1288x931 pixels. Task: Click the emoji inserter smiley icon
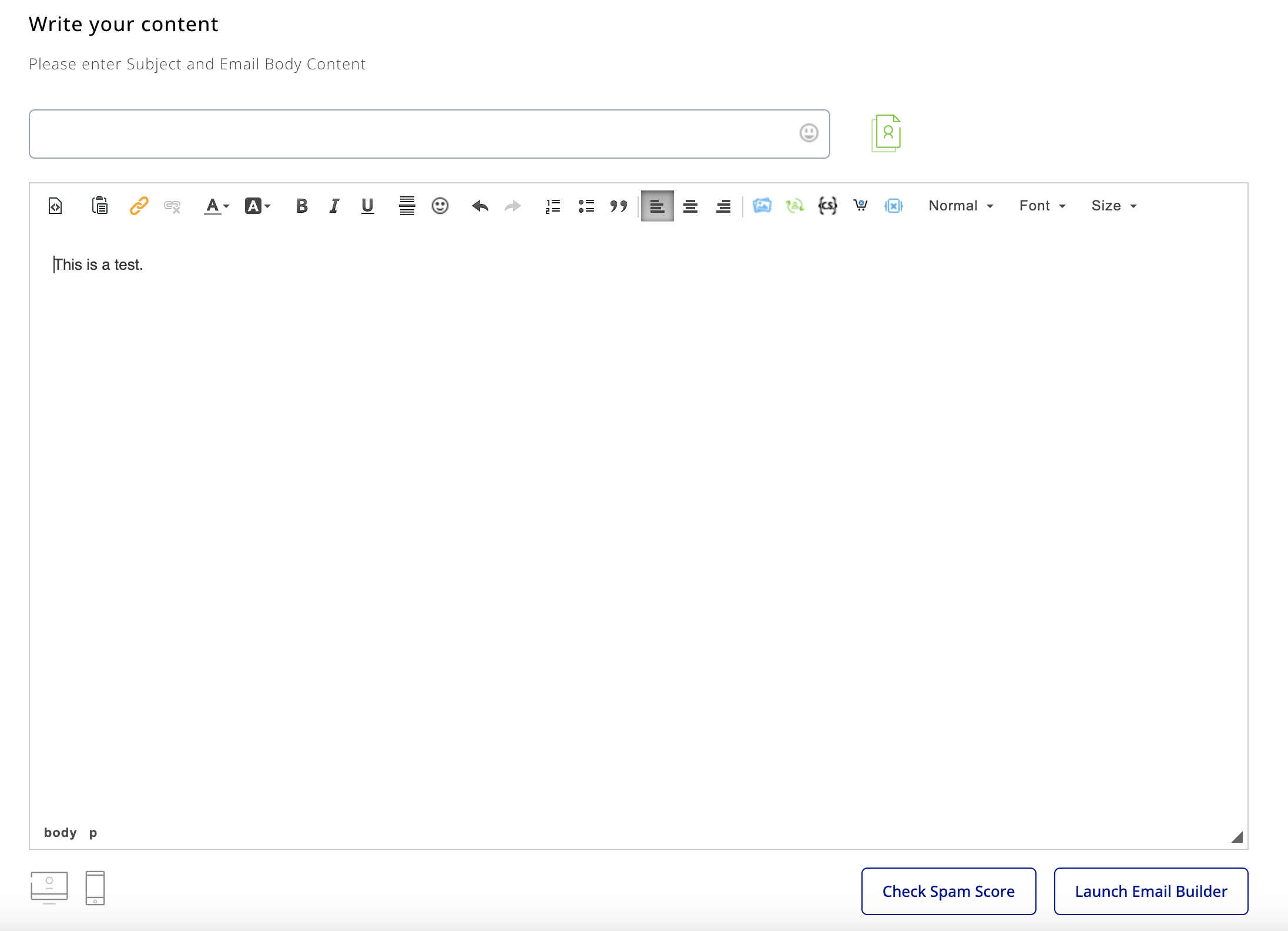(439, 205)
